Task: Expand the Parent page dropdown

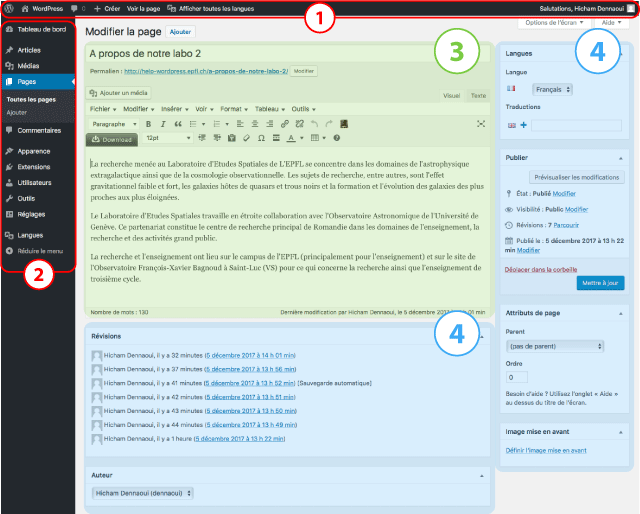Action: pos(555,347)
